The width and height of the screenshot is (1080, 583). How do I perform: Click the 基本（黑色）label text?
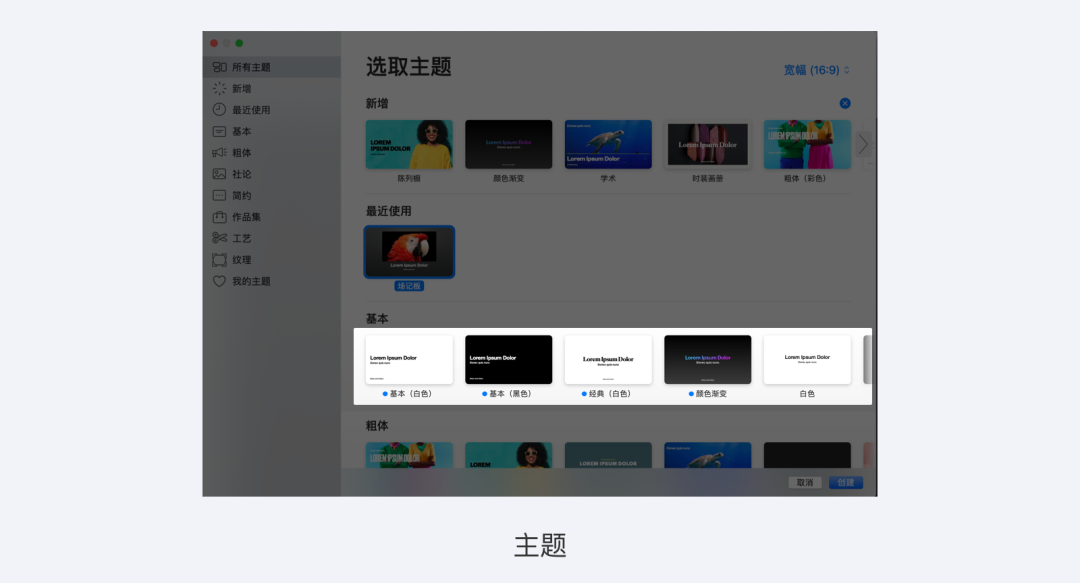(x=510, y=394)
